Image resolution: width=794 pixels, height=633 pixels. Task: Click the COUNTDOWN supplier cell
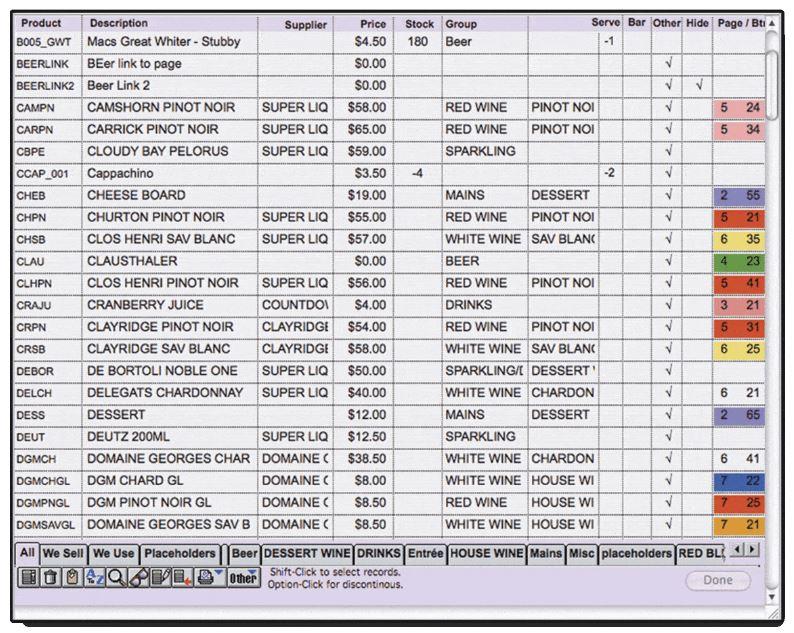pyautogui.click(x=295, y=305)
